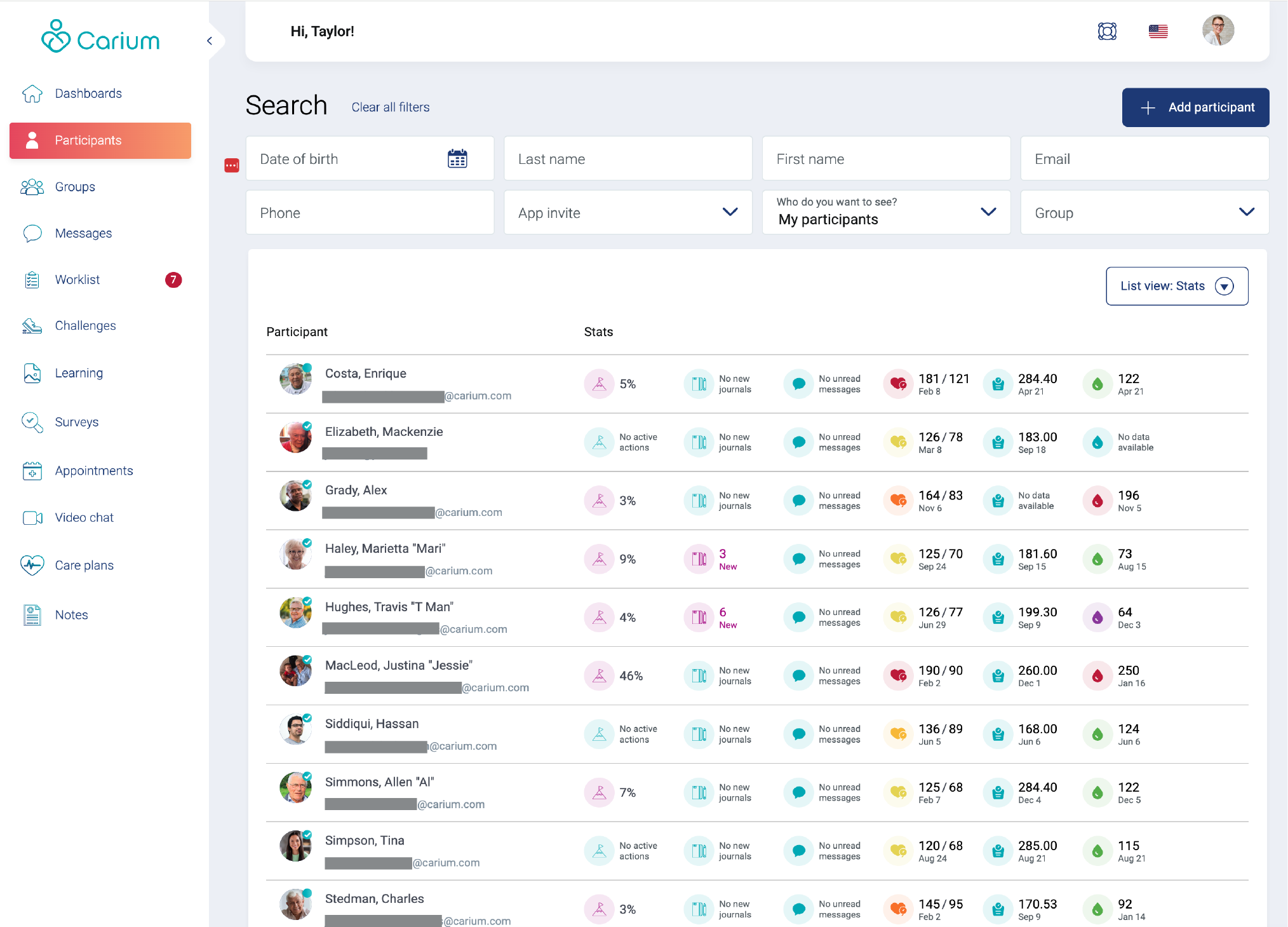1288x927 pixels.
Task: Focus the Last name search field
Action: [x=627, y=159]
